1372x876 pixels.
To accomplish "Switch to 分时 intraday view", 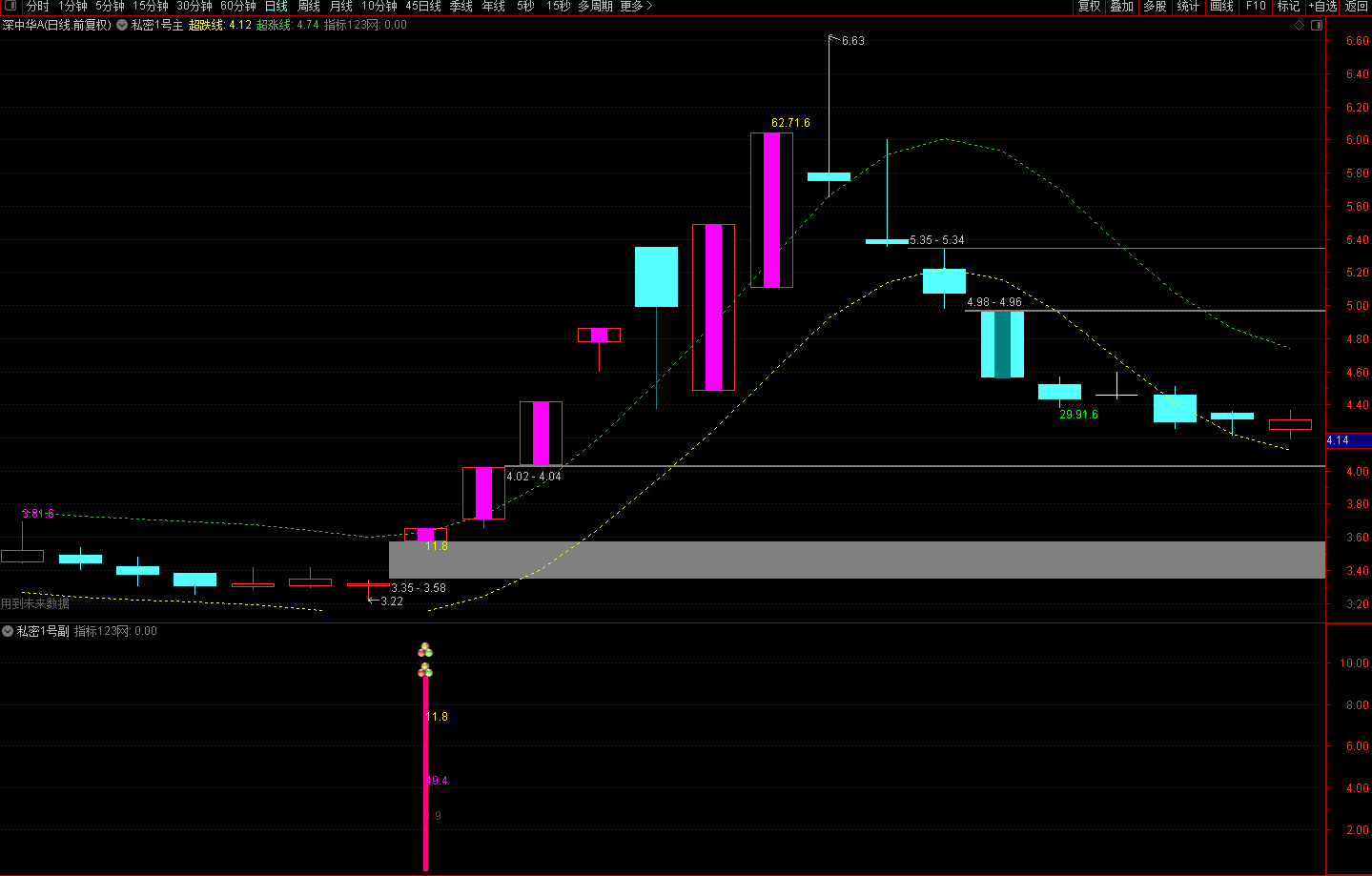I will (37, 6).
